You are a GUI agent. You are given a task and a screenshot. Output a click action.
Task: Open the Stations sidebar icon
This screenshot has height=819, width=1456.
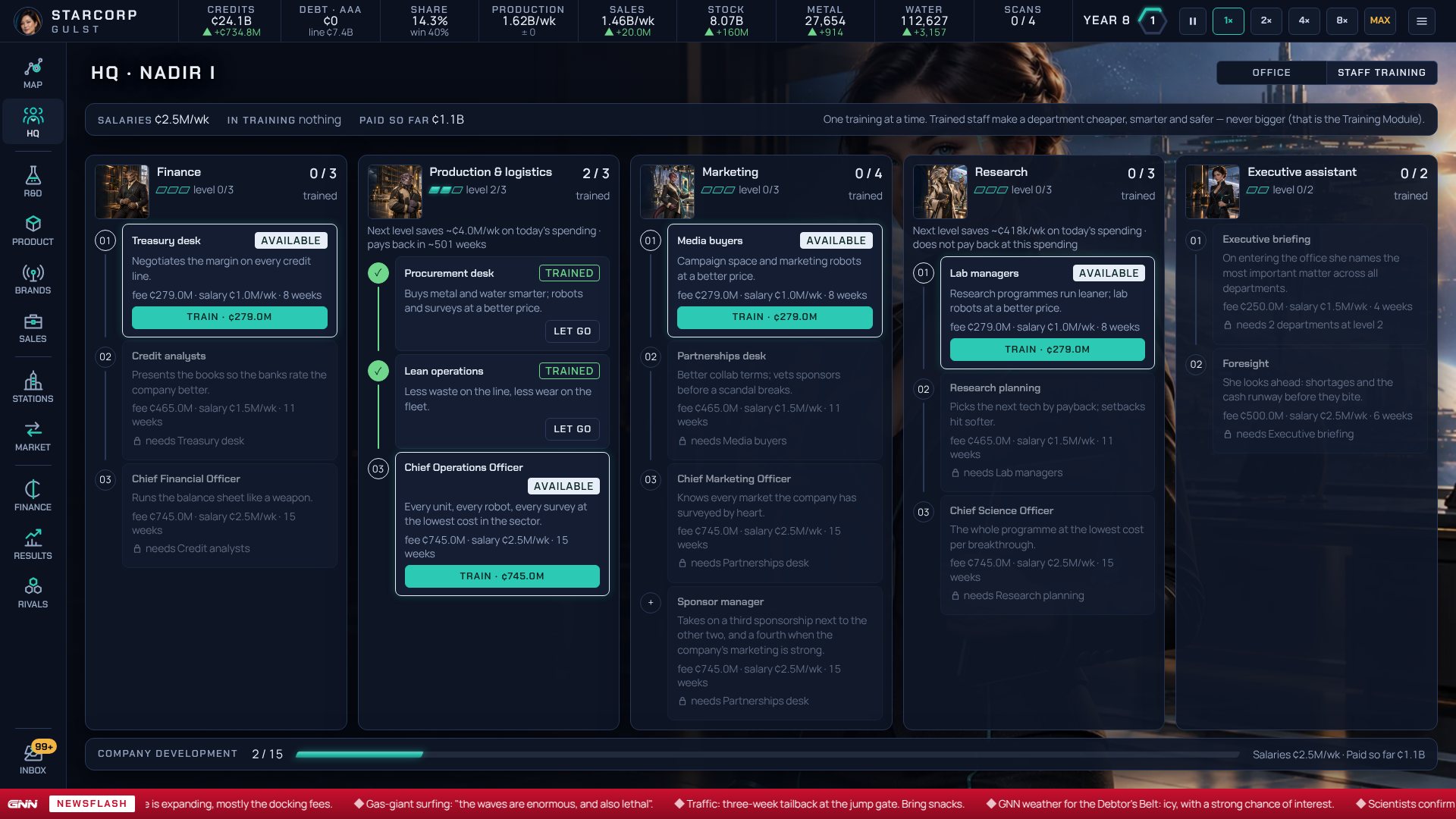pyautogui.click(x=33, y=388)
